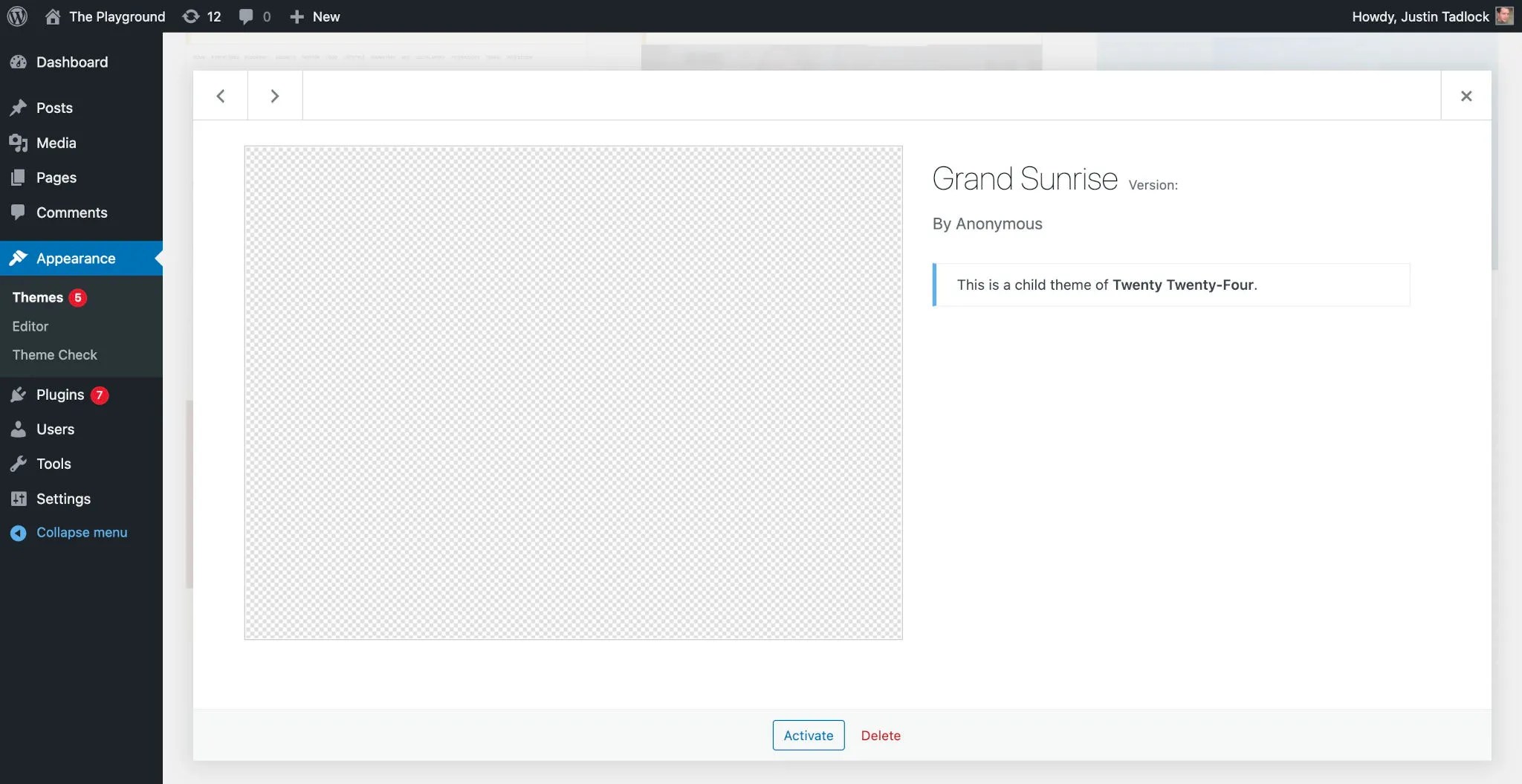
Task: Click the Settings sliders icon
Action: (19, 498)
